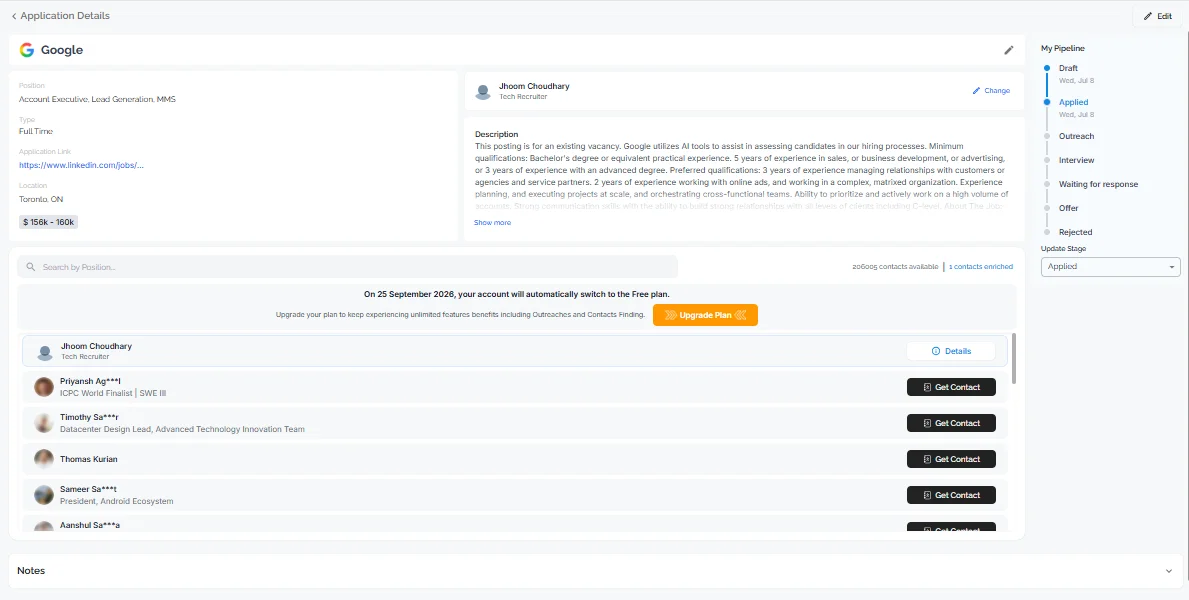
Task: Select the Applied pipeline stage
Action: coord(1073,102)
